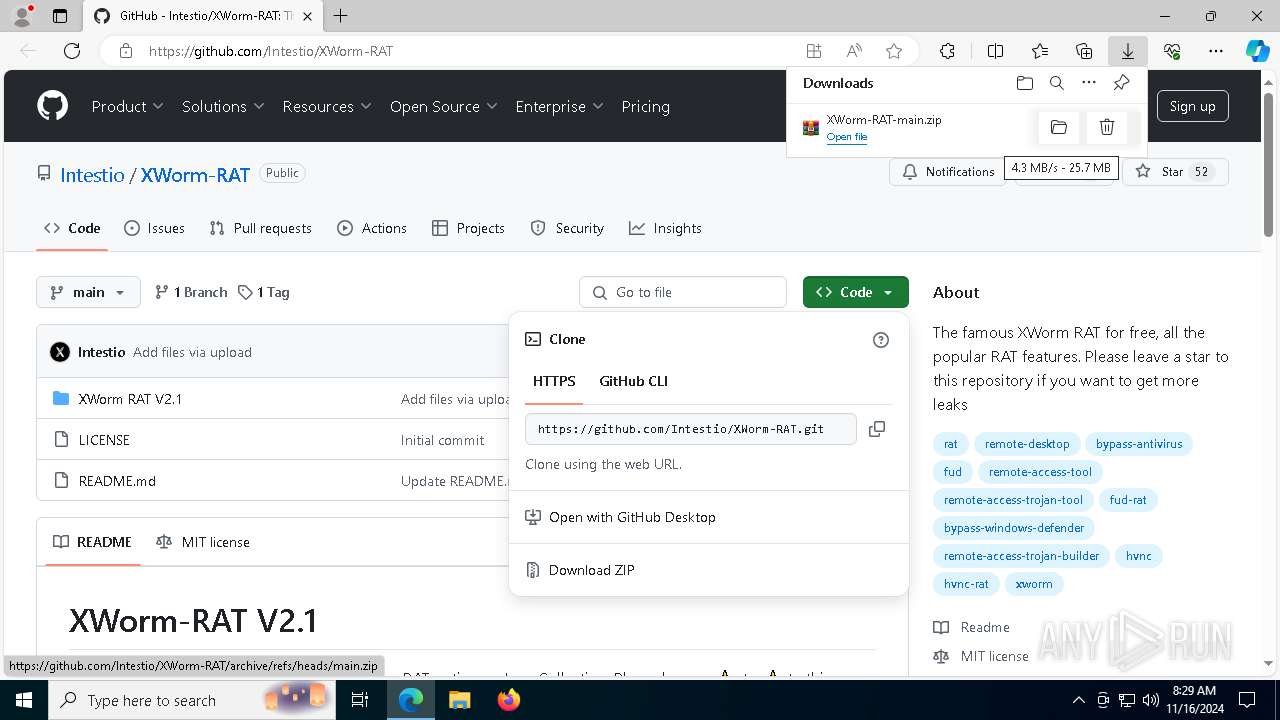Copy the clone URL to clipboard

click(x=877, y=429)
